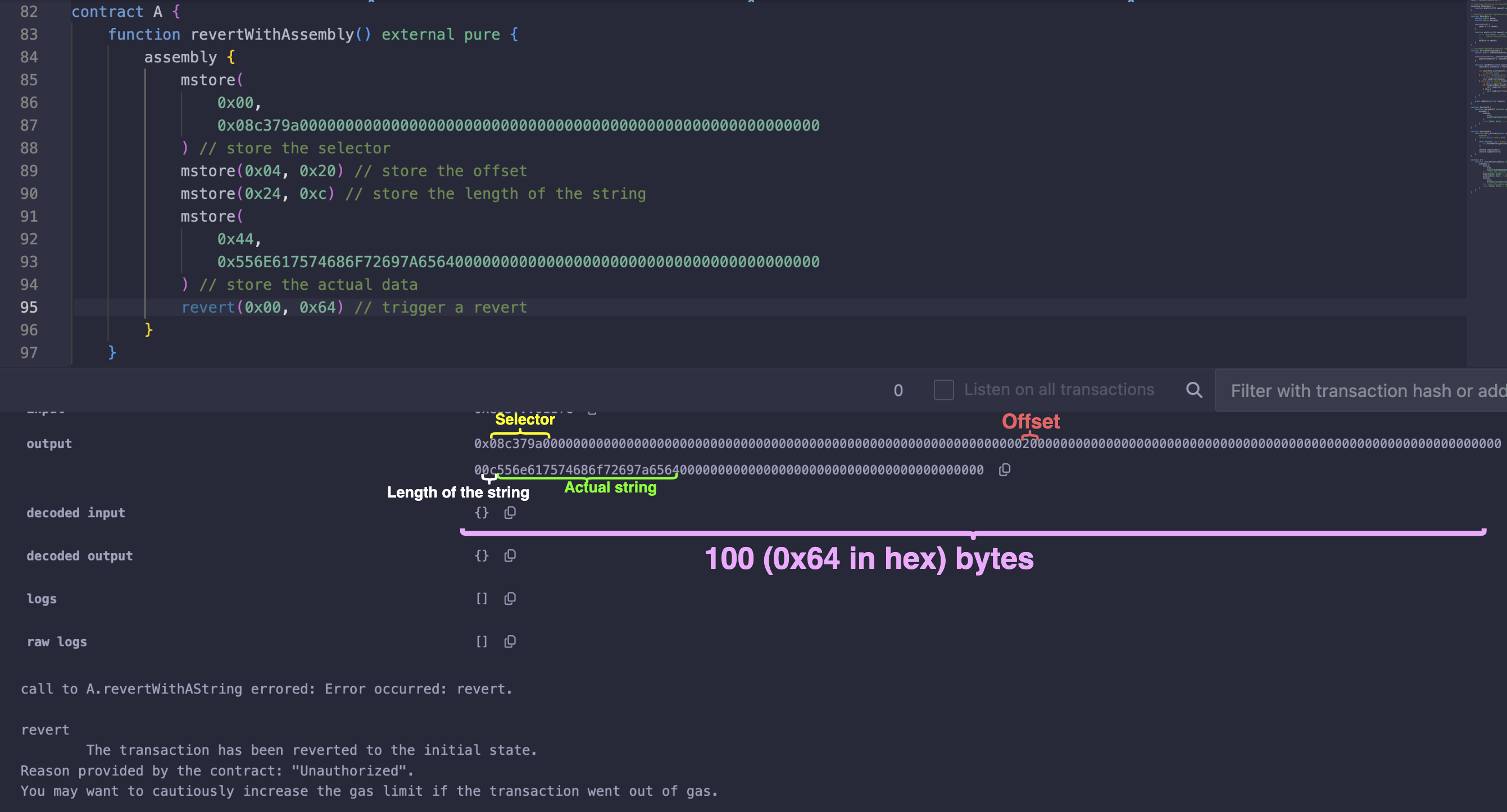Copy the decoded input value
This screenshot has width=1507, height=812.
[x=510, y=513]
